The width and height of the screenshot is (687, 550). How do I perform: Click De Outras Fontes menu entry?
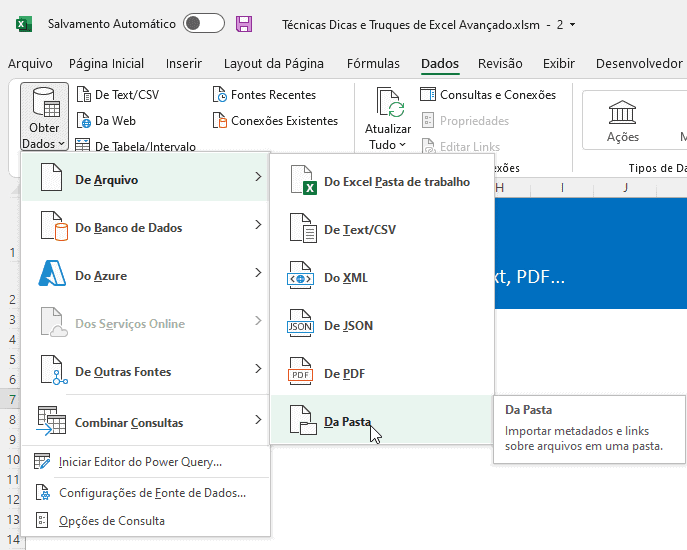click(x=145, y=372)
